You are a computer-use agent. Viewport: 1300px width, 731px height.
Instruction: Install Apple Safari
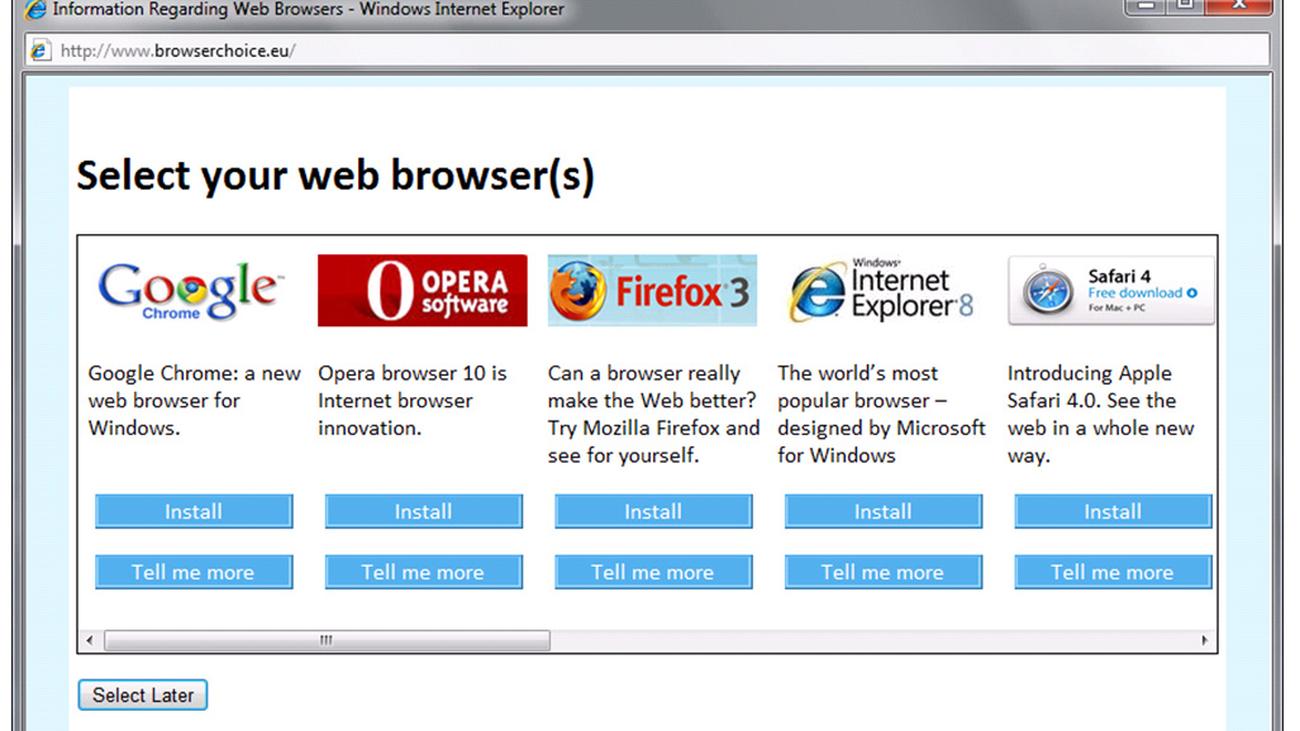pyautogui.click(x=1113, y=512)
